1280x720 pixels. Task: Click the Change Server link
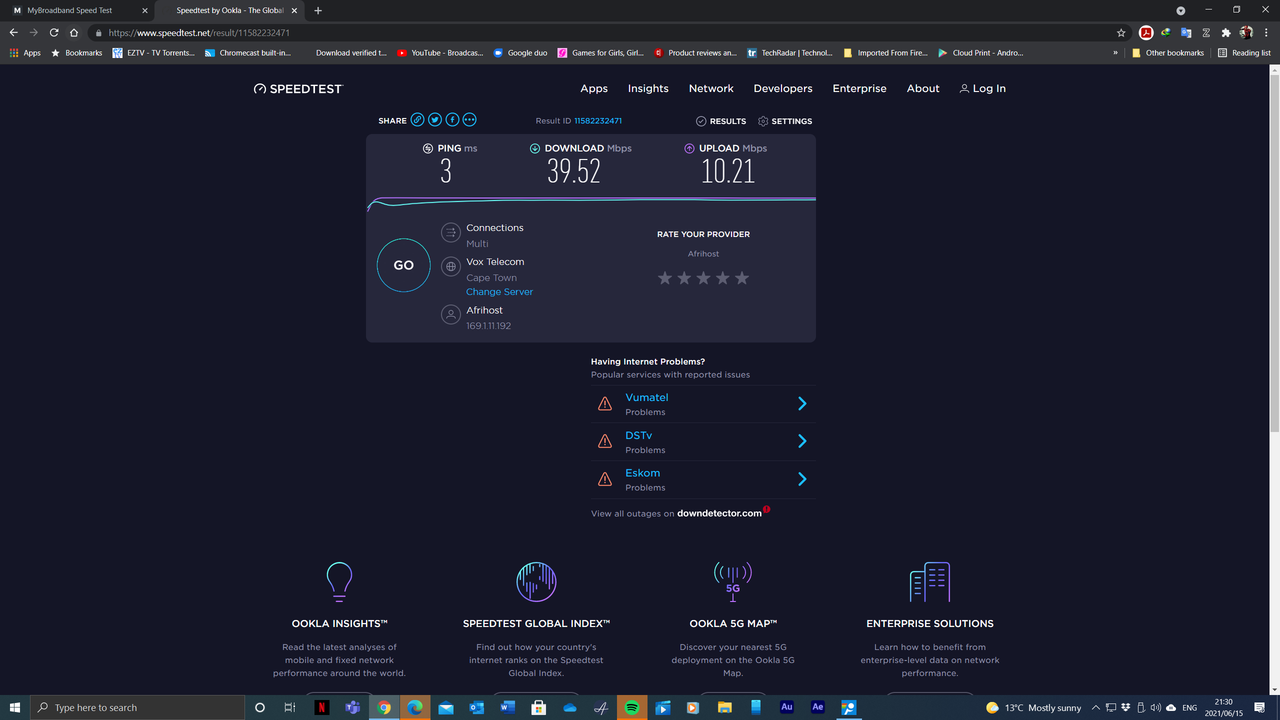(x=499, y=292)
